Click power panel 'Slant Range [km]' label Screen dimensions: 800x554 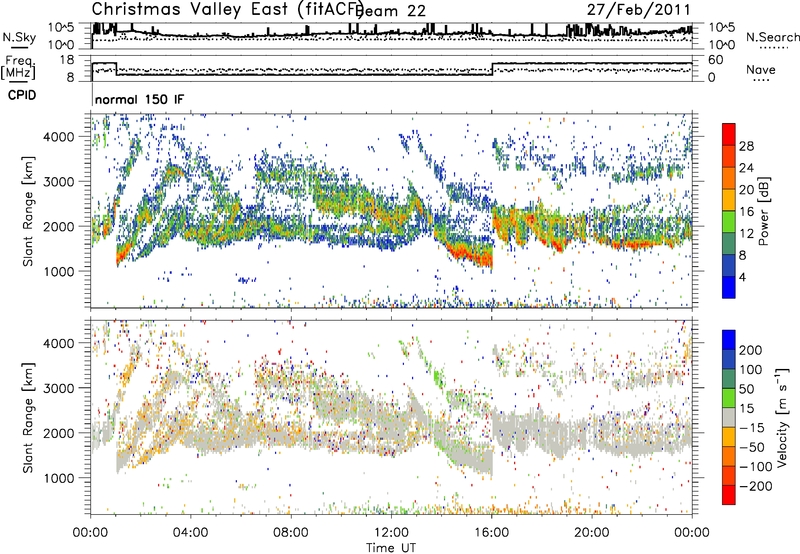(28, 211)
